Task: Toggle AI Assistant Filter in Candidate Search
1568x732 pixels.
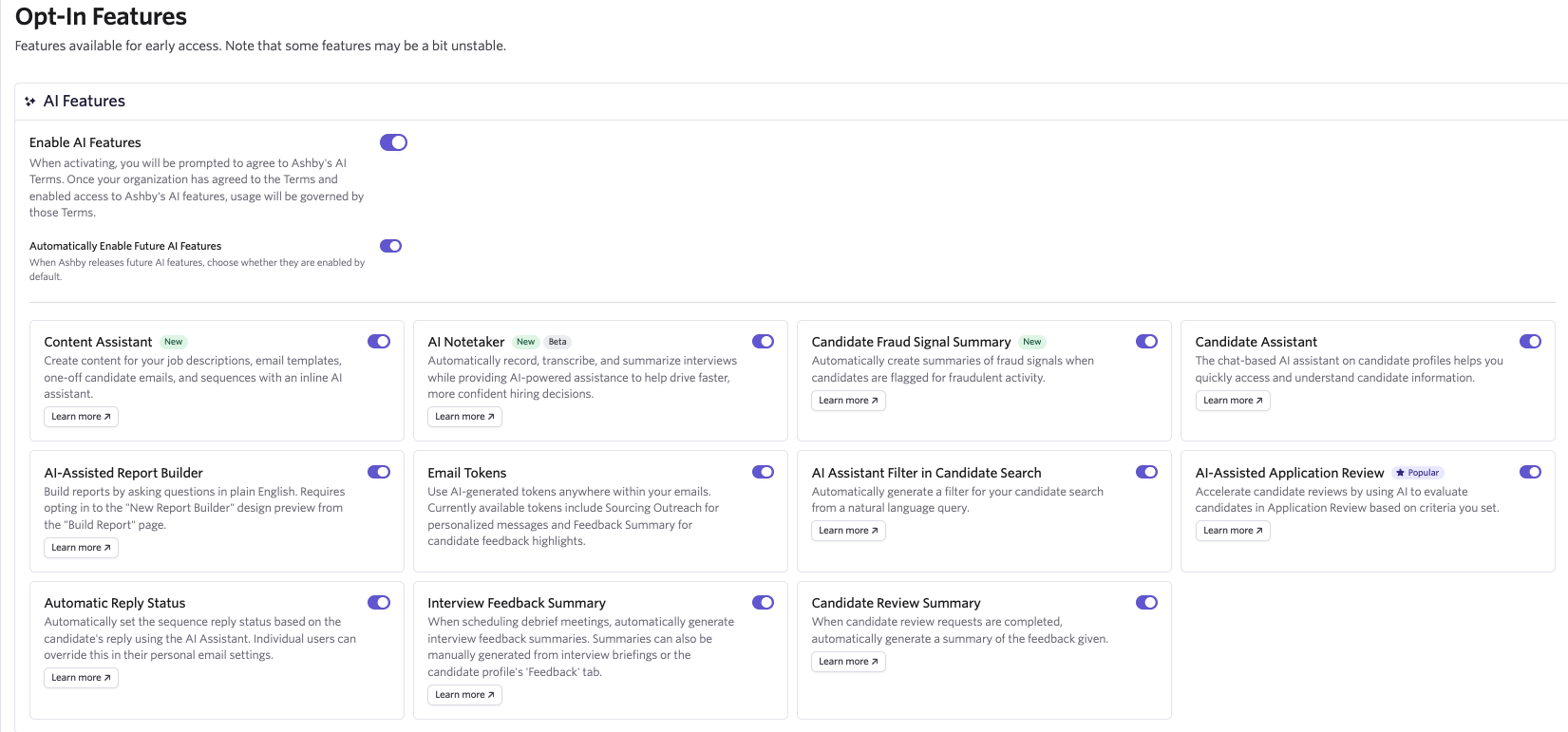Action: pyautogui.click(x=1146, y=472)
